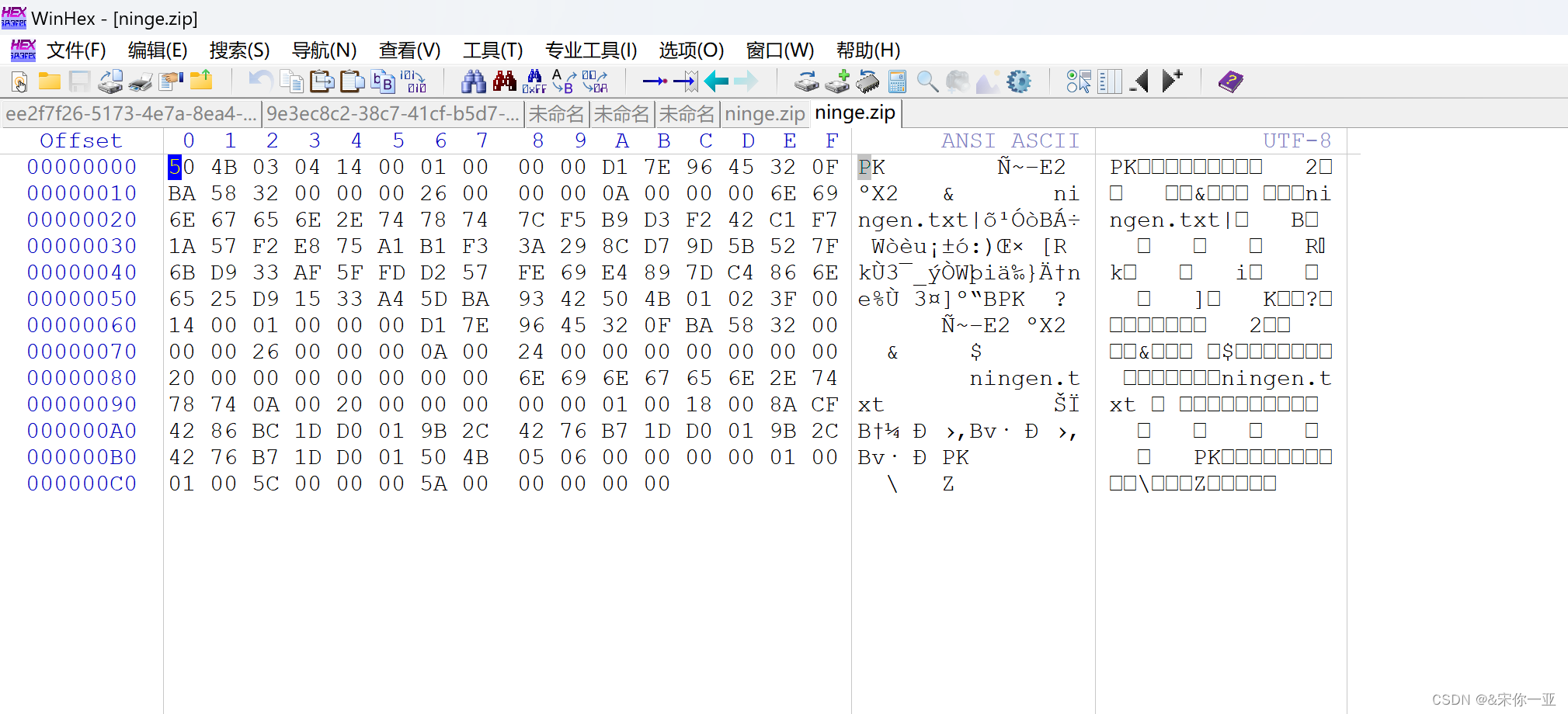Click 'ningen.t' in the ANSI ASCII column

[x=1024, y=378]
